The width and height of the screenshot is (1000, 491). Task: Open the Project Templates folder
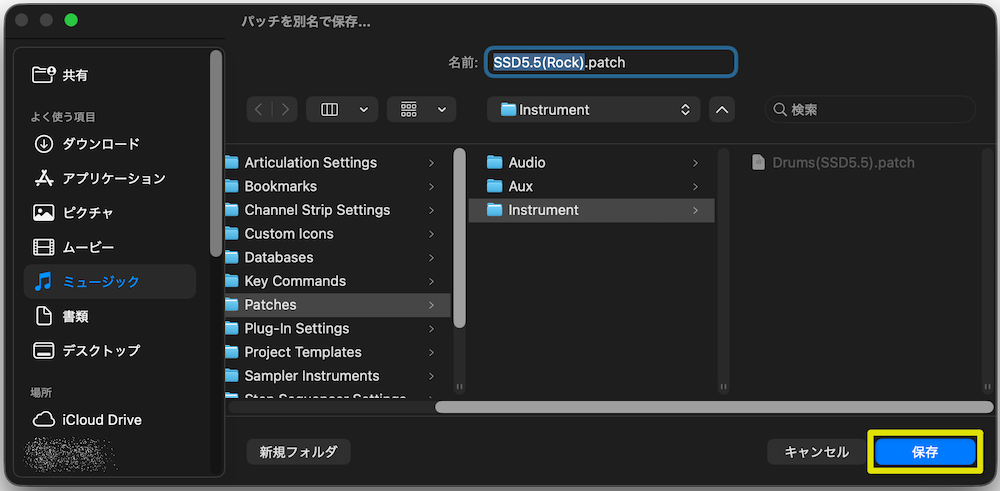[337, 352]
